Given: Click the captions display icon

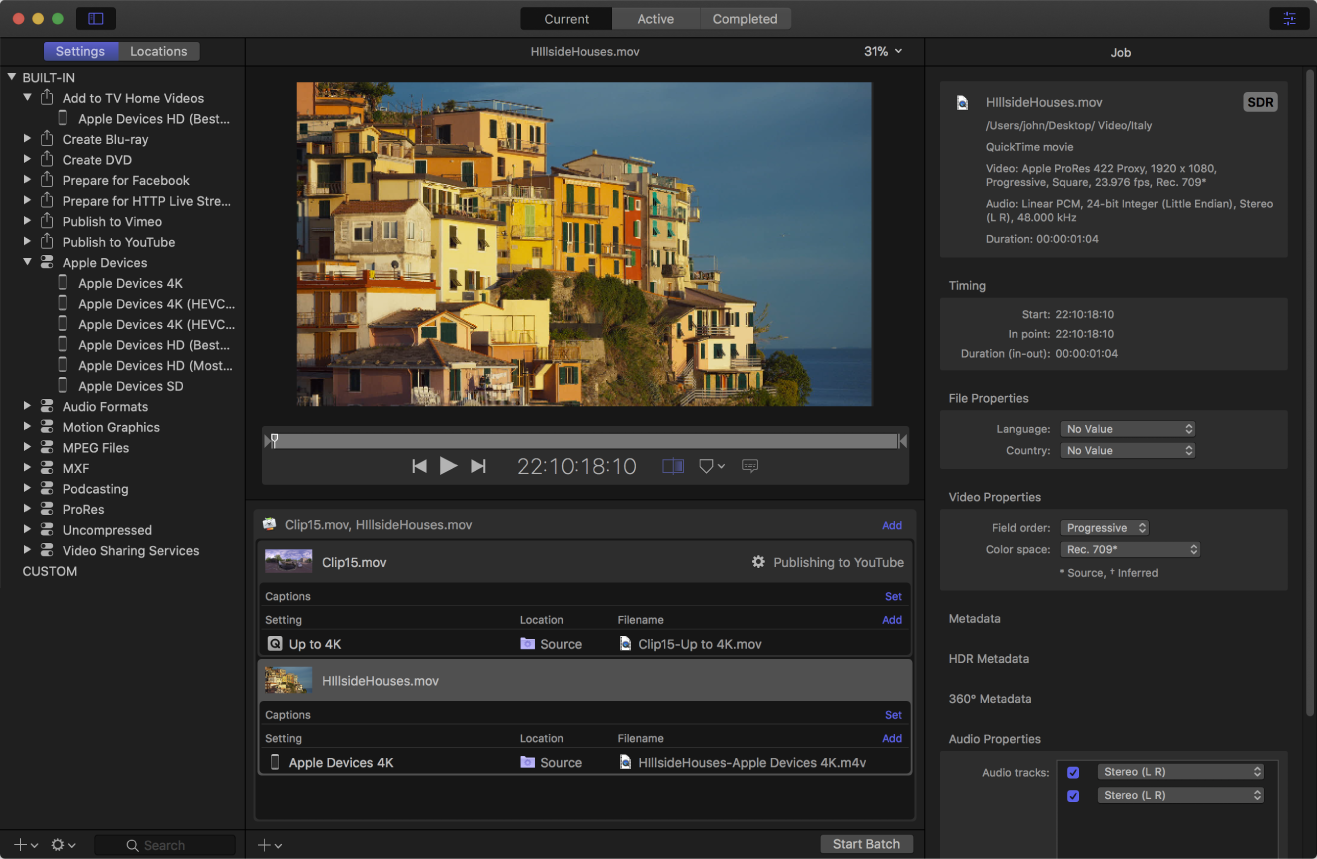Looking at the screenshot, I should click(x=750, y=466).
